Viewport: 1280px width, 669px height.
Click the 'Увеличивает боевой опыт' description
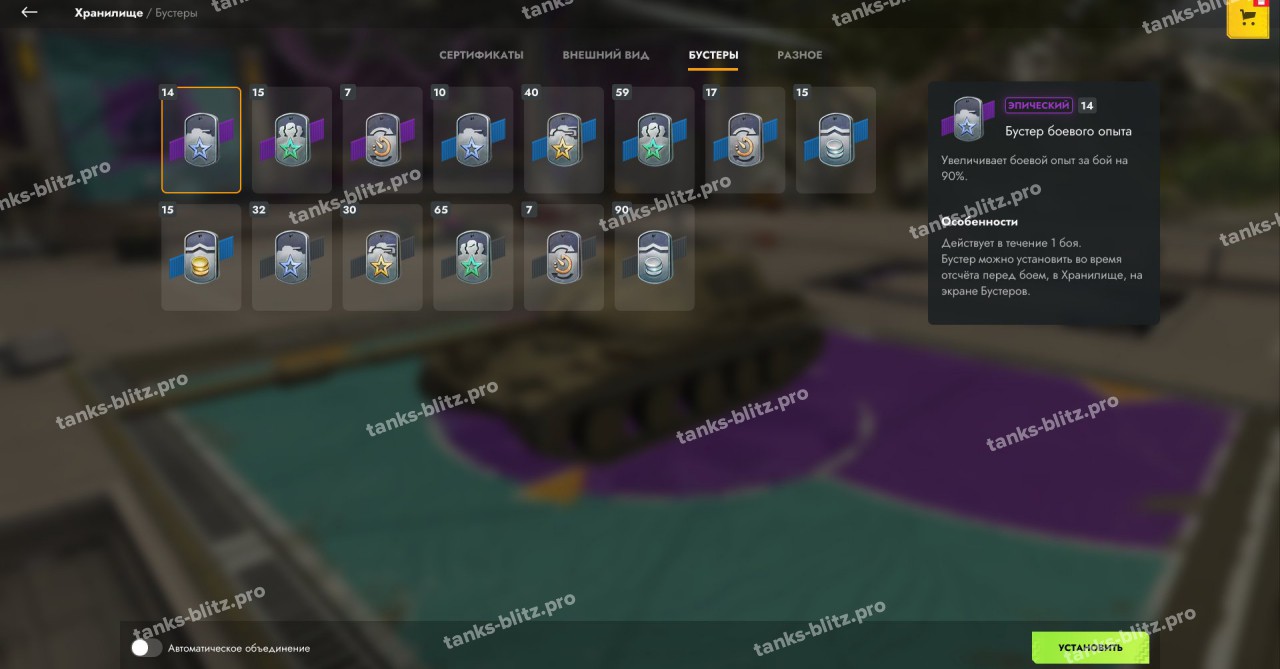tap(1035, 168)
